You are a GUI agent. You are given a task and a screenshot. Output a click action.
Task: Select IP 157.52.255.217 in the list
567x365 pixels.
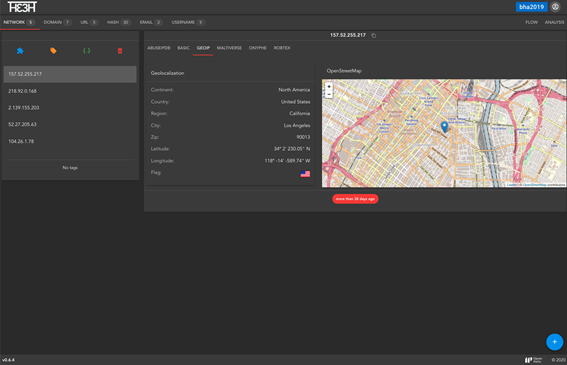click(70, 74)
